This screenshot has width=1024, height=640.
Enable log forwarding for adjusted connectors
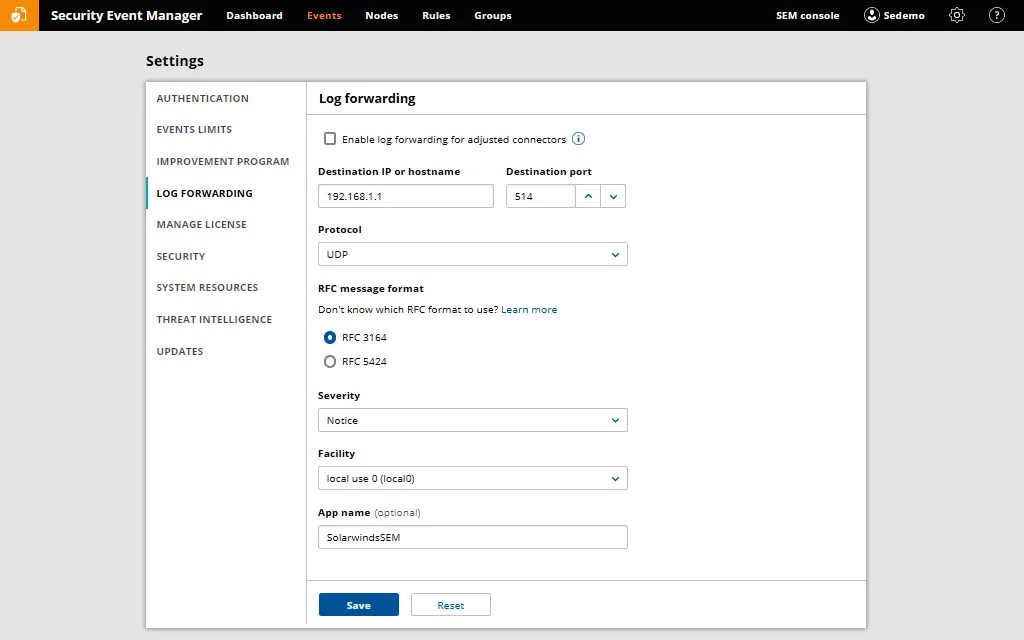[x=330, y=139]
